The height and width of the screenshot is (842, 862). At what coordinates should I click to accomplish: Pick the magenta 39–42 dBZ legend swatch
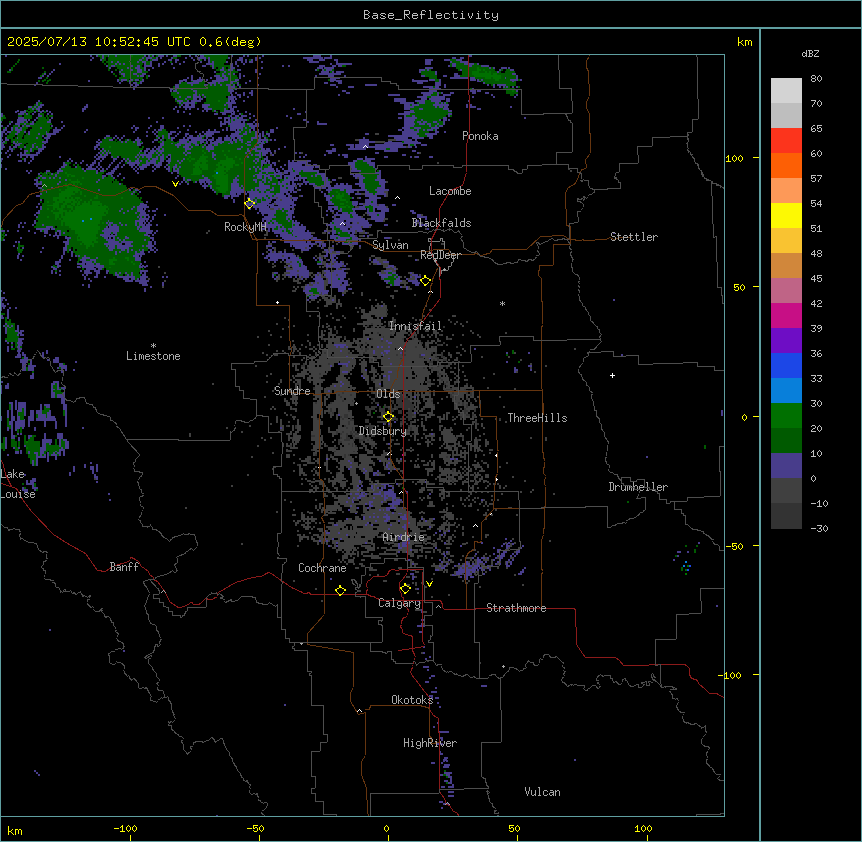[x=786, y=316]
